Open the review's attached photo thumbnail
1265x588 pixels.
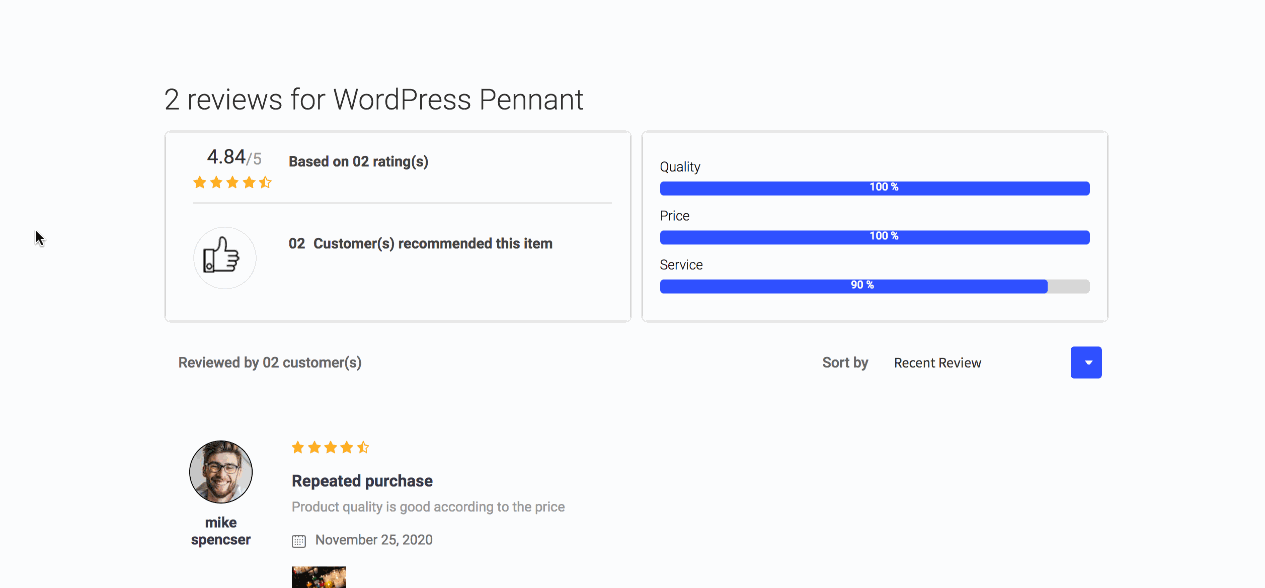pos(318,577)
